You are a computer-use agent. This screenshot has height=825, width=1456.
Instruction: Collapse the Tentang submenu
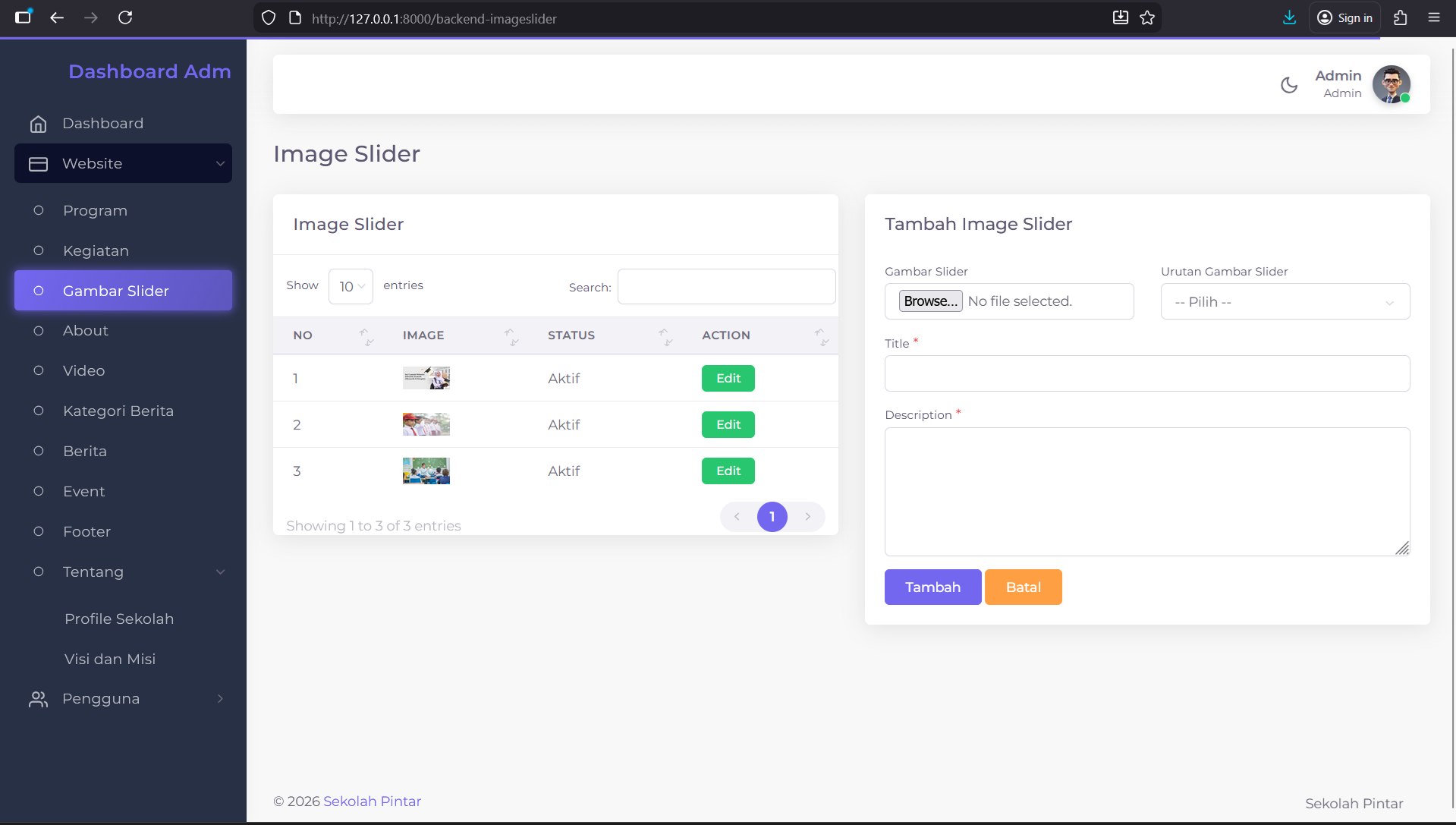(x=123, y=572)
